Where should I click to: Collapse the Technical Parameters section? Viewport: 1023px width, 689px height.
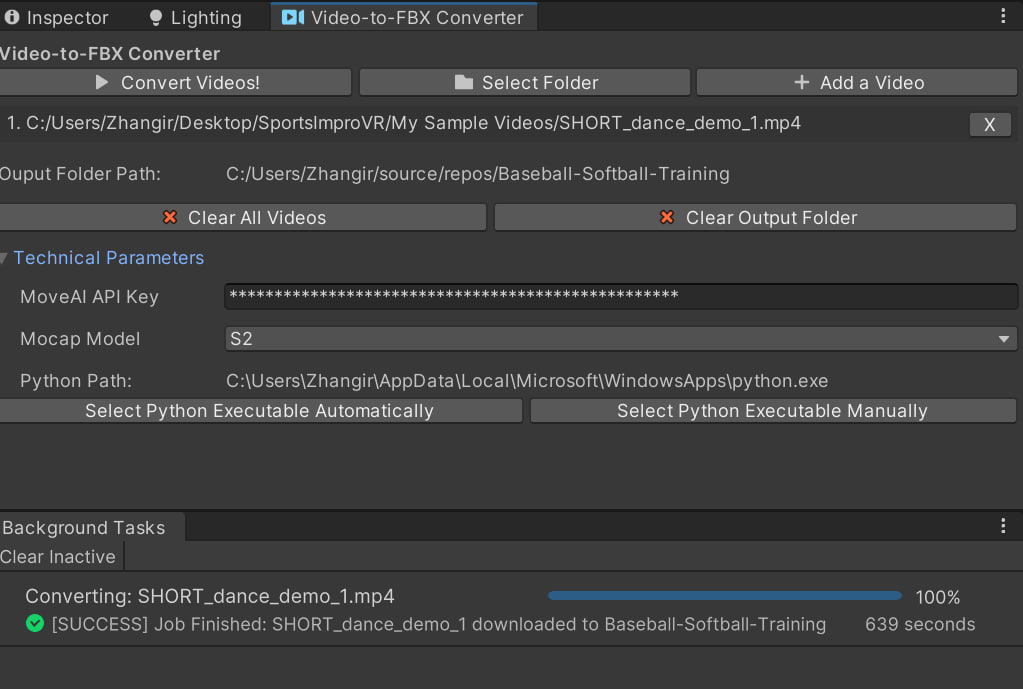(x=6, y=258)
